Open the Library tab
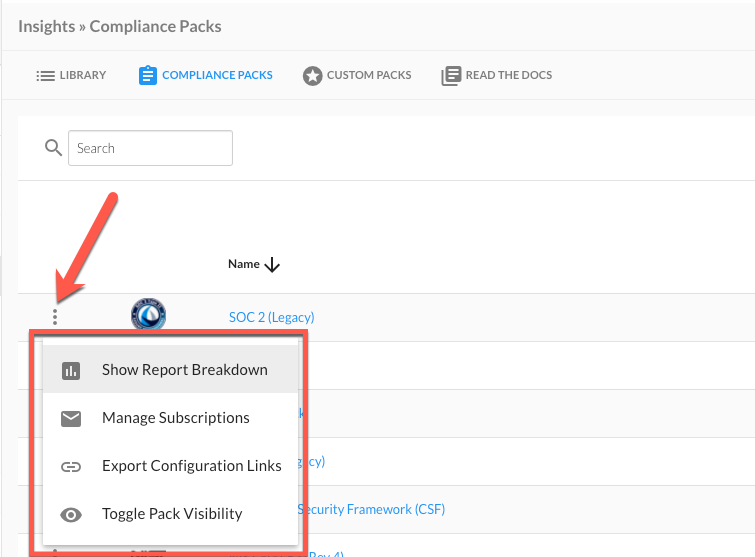This screenshot has width=755, height=557. point(71,76)
